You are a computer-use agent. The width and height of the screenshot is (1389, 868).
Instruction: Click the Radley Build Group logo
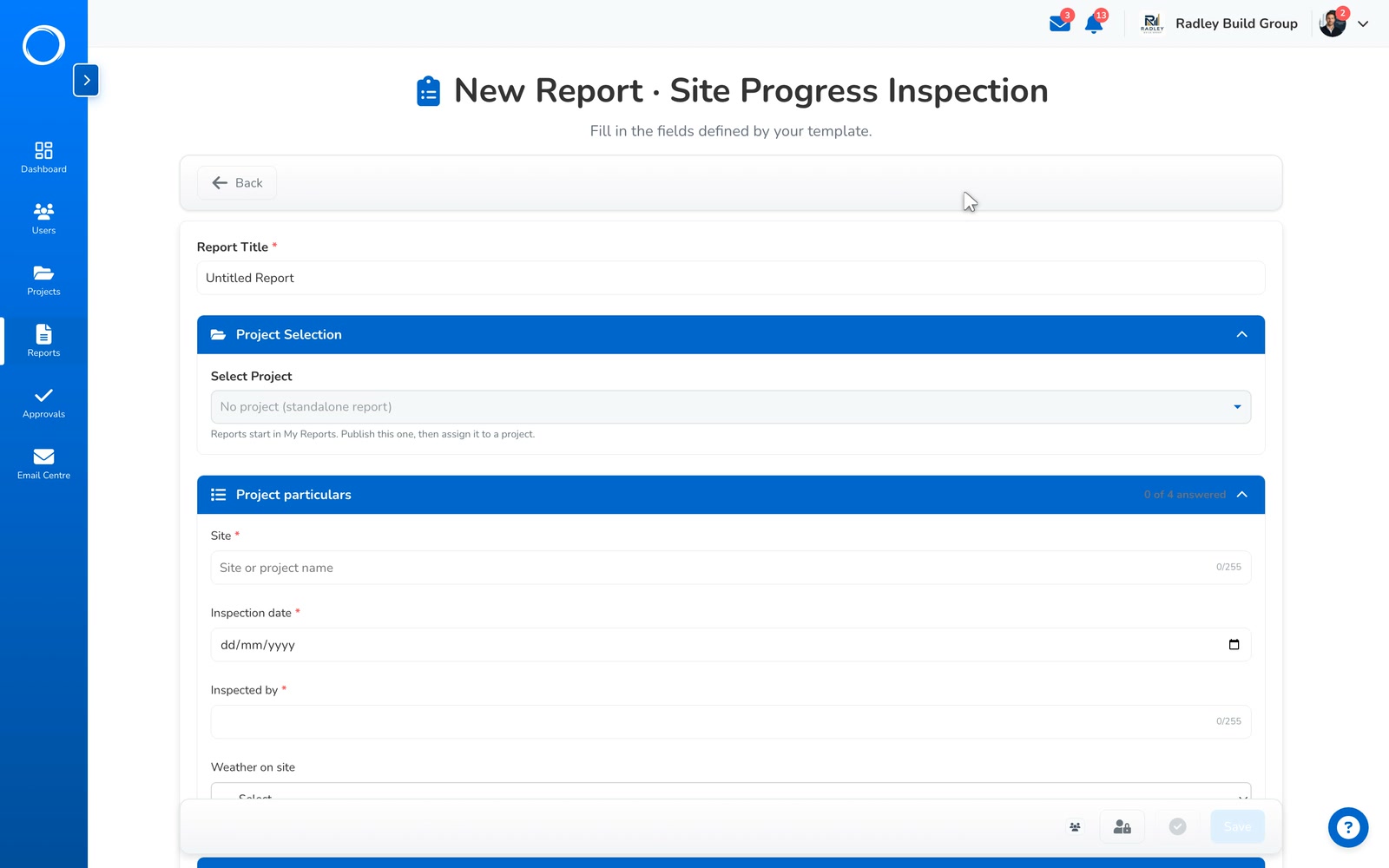pos(1152,23)
